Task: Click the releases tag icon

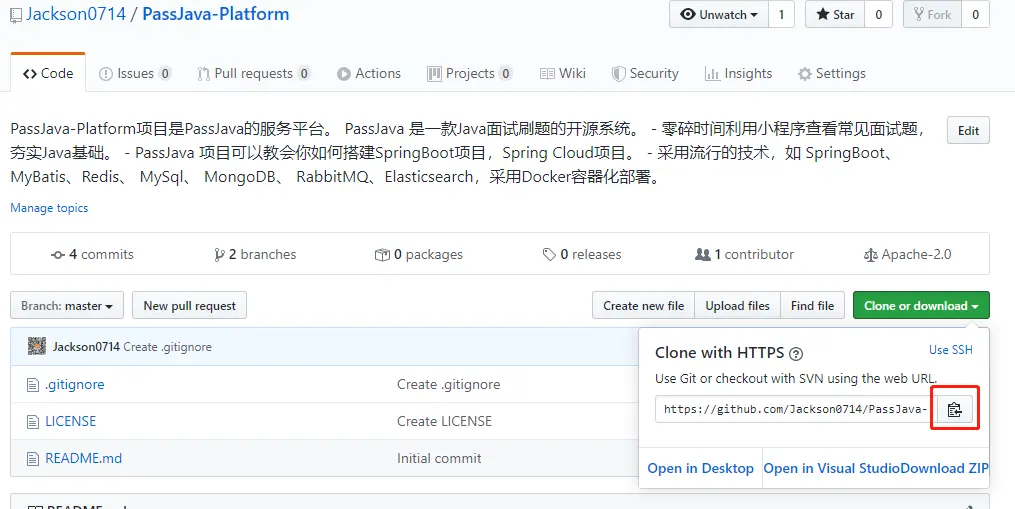Action: 549,255
